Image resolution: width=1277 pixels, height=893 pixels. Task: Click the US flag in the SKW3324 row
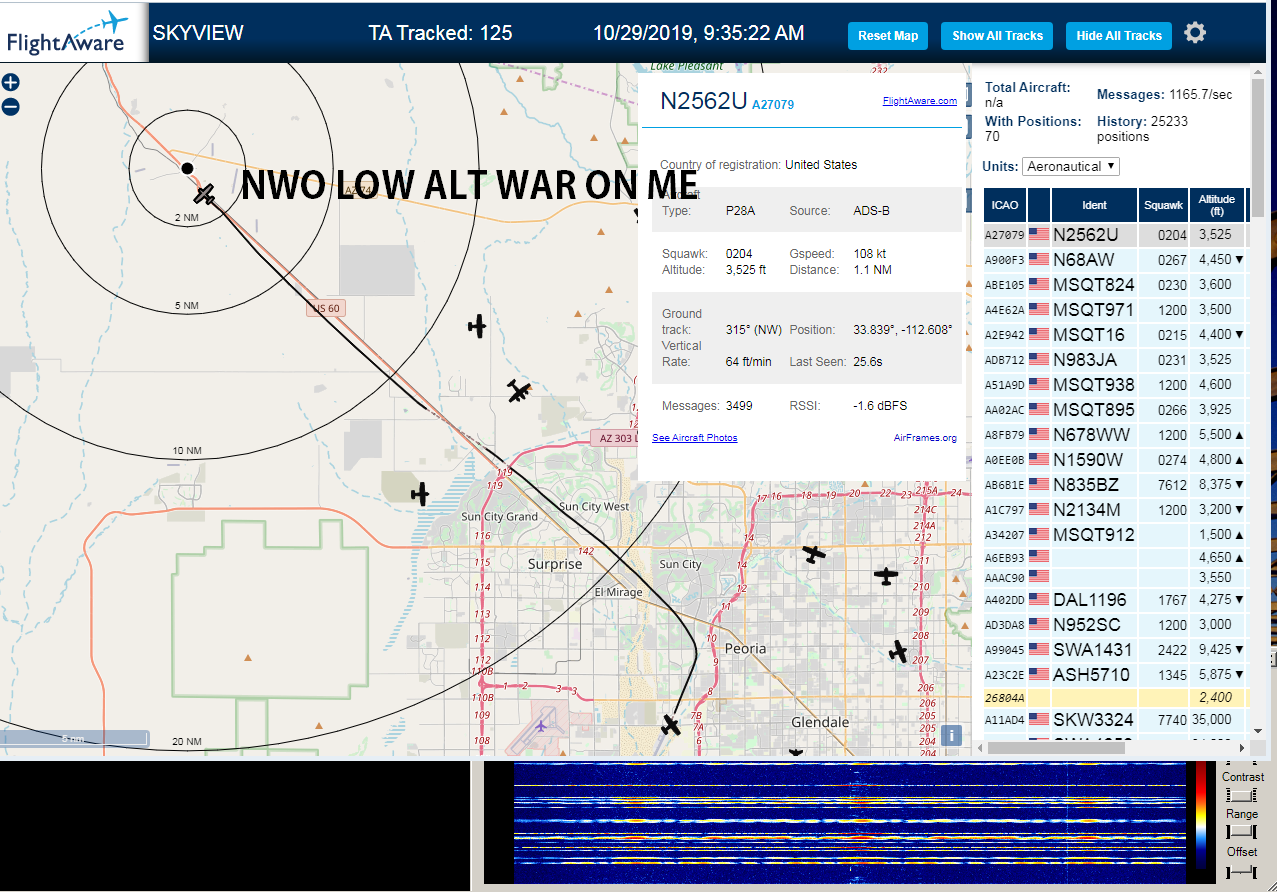coord(1039,720)
